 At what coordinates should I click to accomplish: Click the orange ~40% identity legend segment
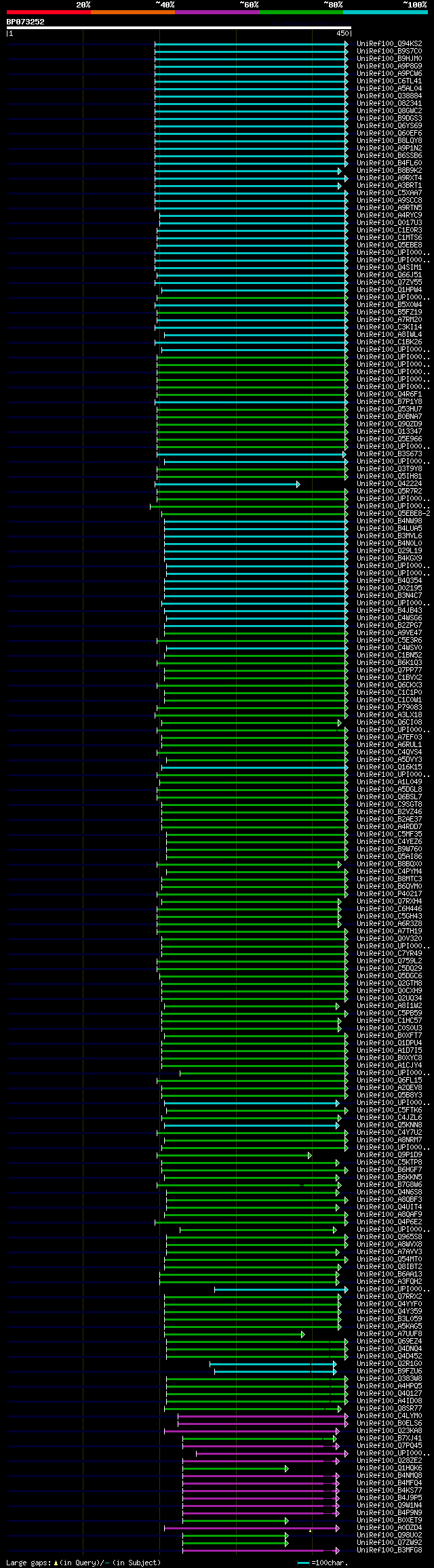(x=132, y=12)
